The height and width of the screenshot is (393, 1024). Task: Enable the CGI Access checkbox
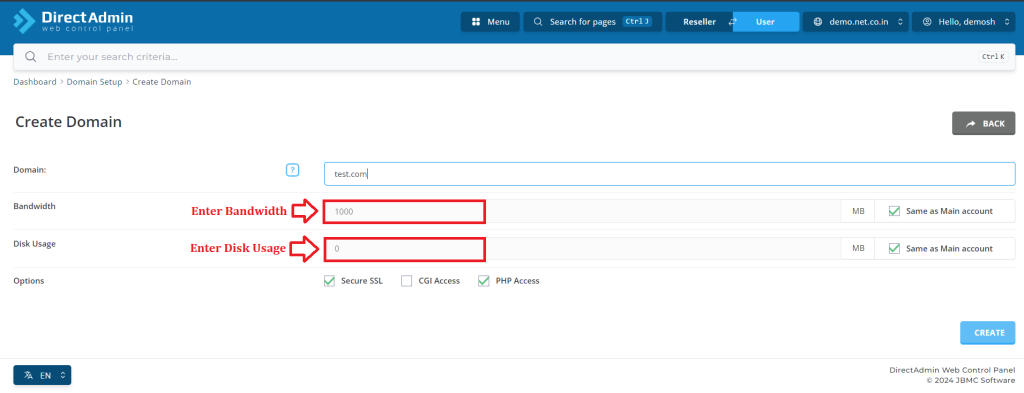[406, 281]
